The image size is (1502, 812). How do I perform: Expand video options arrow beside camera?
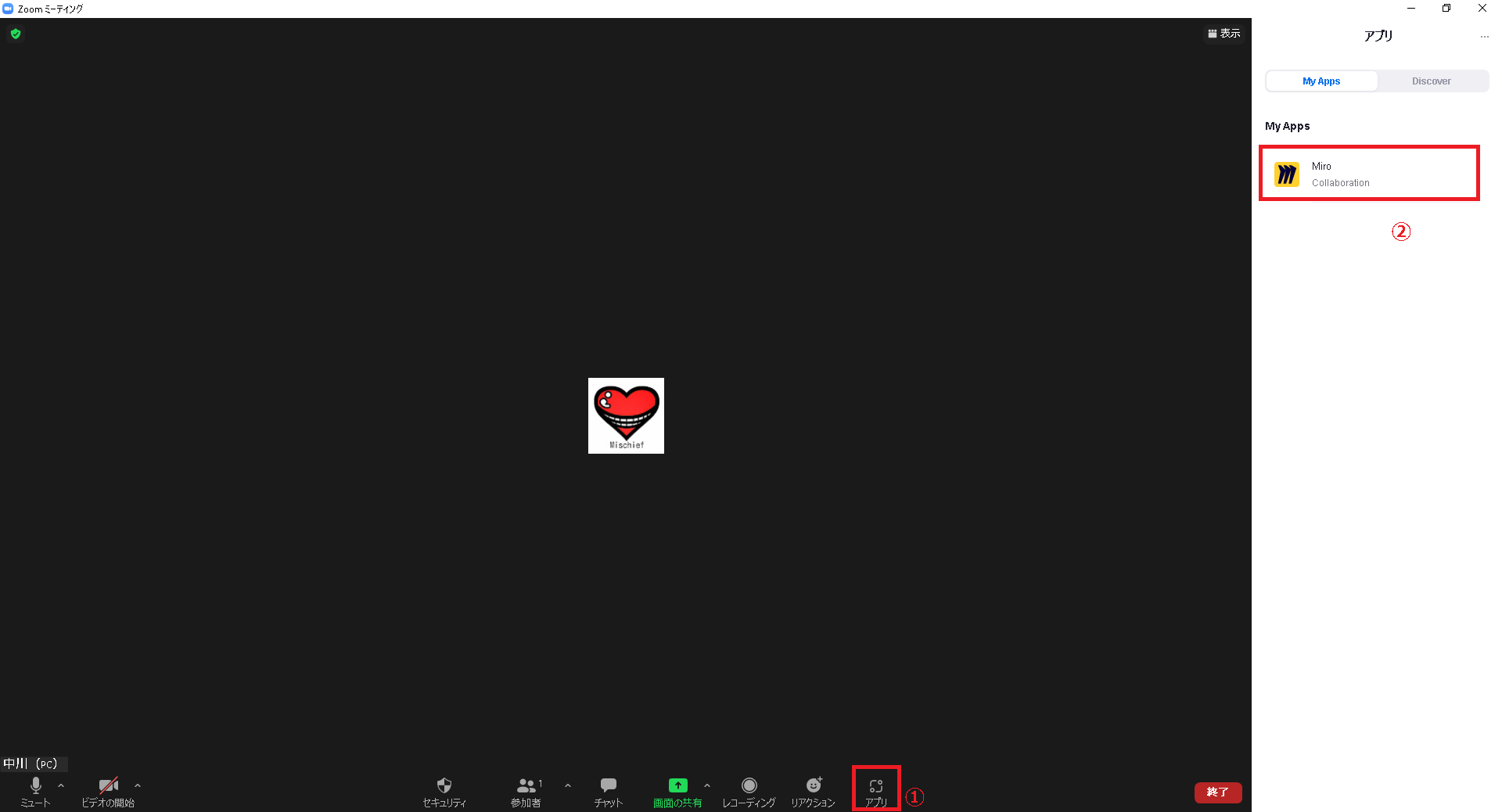pyautogui.click(x=138, y=785)
